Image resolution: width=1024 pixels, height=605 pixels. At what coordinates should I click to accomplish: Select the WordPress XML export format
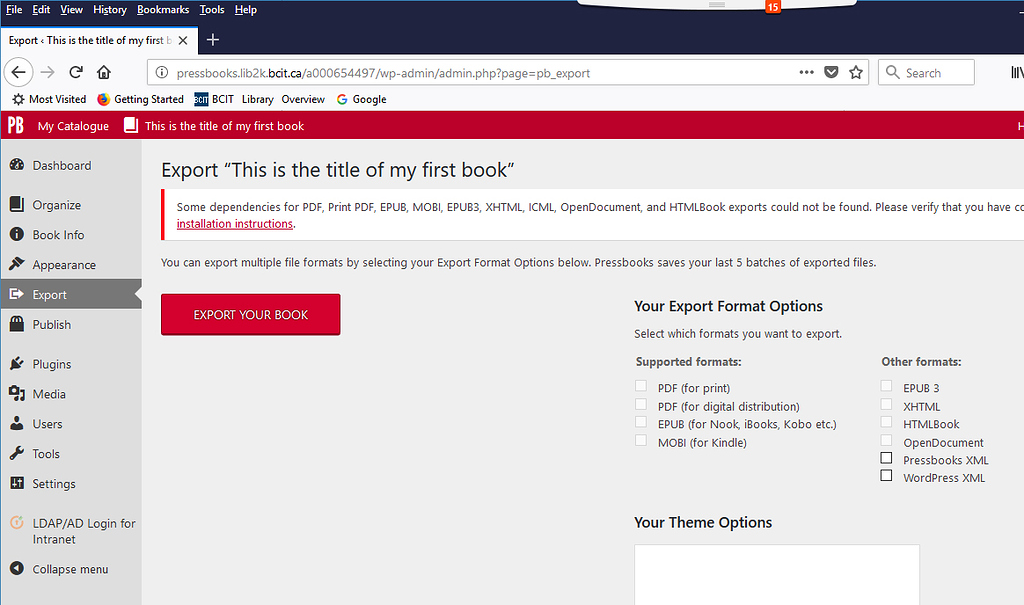point(886,476)
